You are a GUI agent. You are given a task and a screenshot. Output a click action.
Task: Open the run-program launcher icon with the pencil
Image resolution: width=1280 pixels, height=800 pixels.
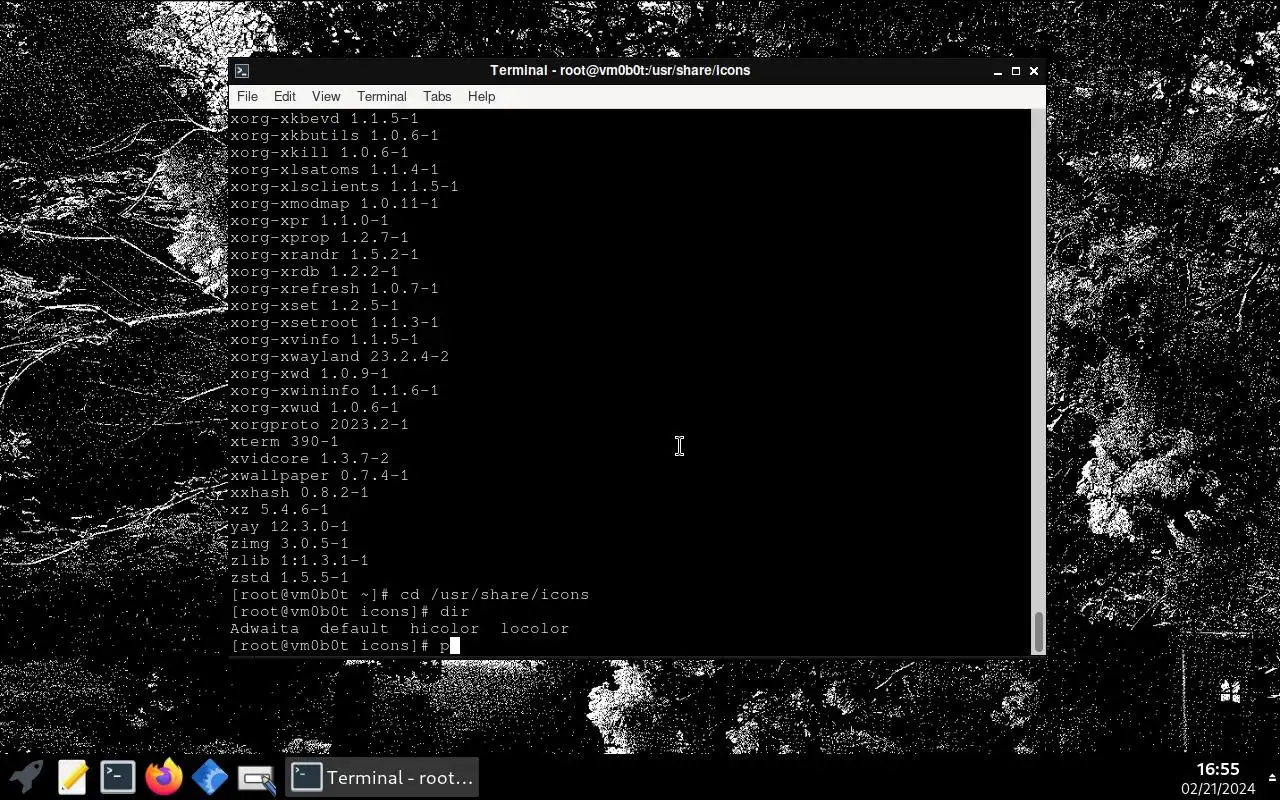(x=256, y=777)
